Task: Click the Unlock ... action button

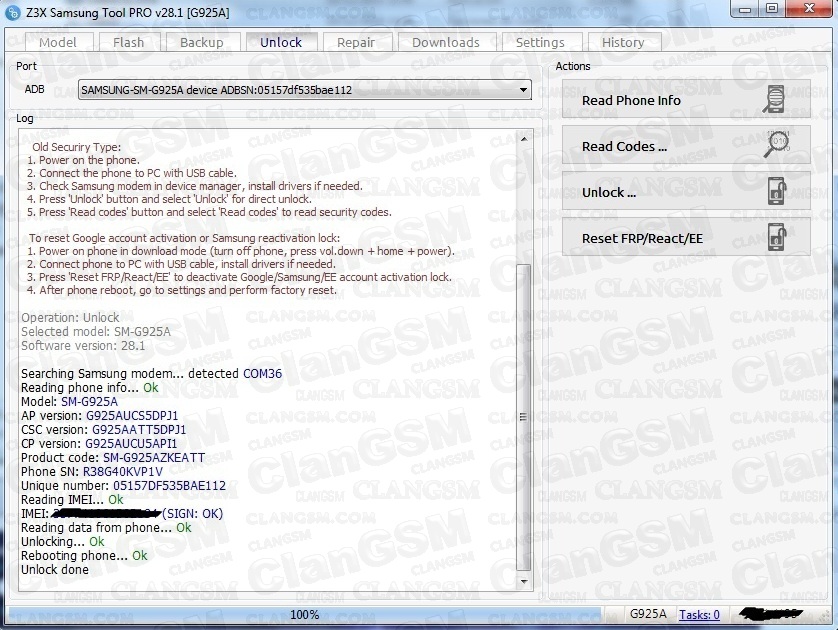Action: click(x=686, y=191)
